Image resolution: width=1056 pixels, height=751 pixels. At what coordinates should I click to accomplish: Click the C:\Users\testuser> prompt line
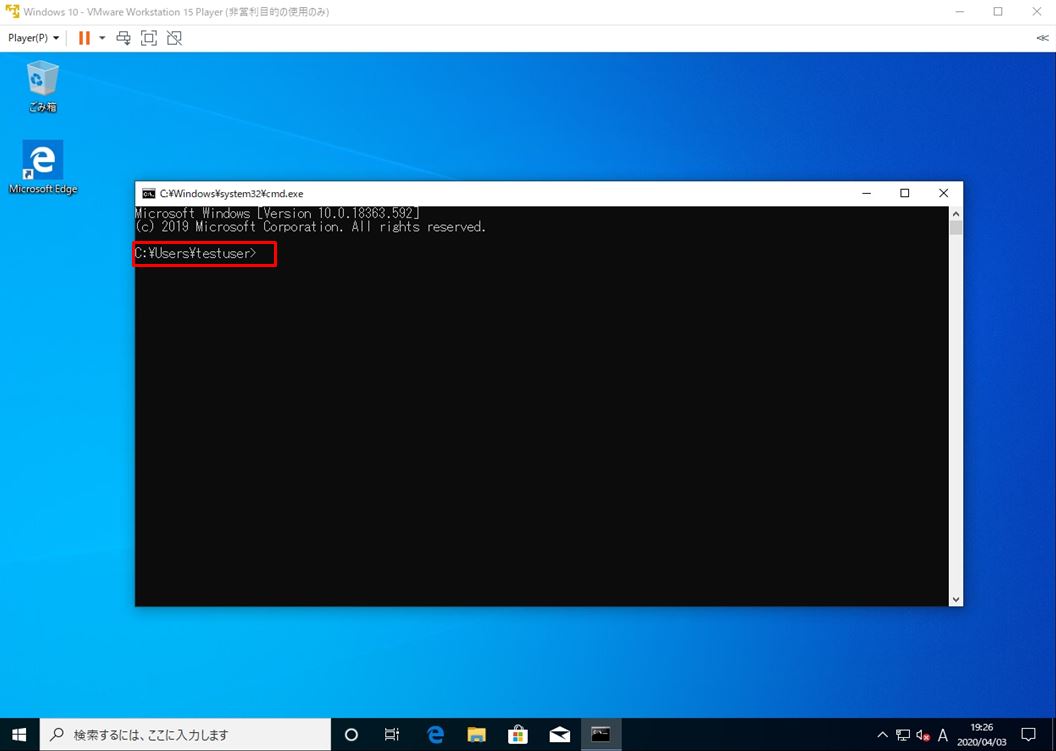(x=196, y=253)
